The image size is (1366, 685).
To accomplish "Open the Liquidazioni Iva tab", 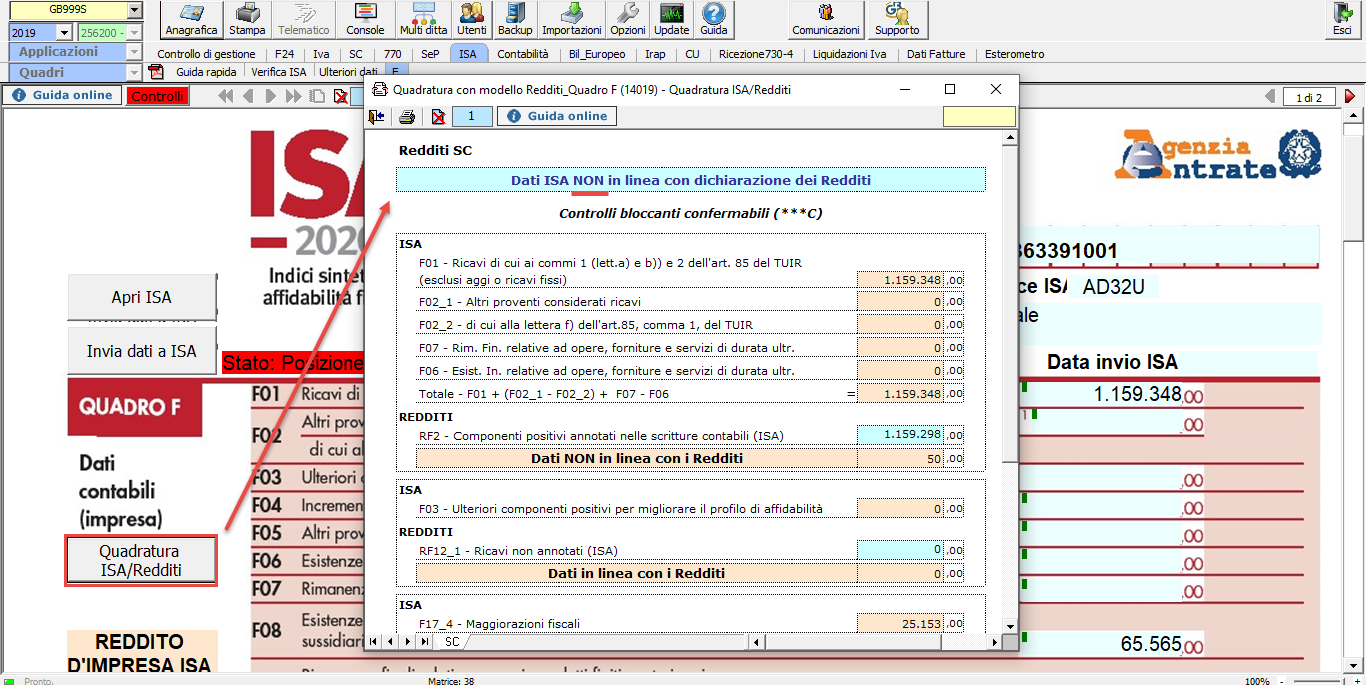I will pyautogui.click(x=849, y=54).
